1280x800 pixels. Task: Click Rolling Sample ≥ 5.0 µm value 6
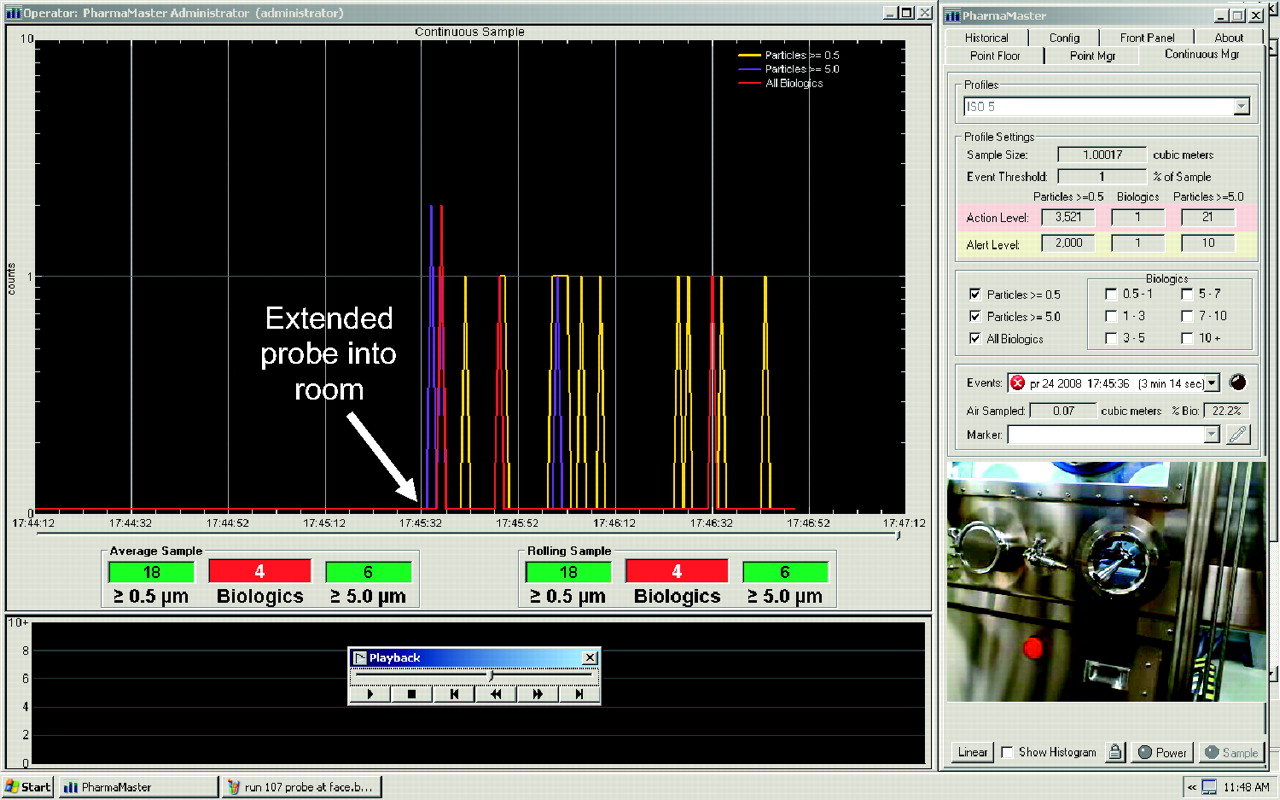[785, 572]
